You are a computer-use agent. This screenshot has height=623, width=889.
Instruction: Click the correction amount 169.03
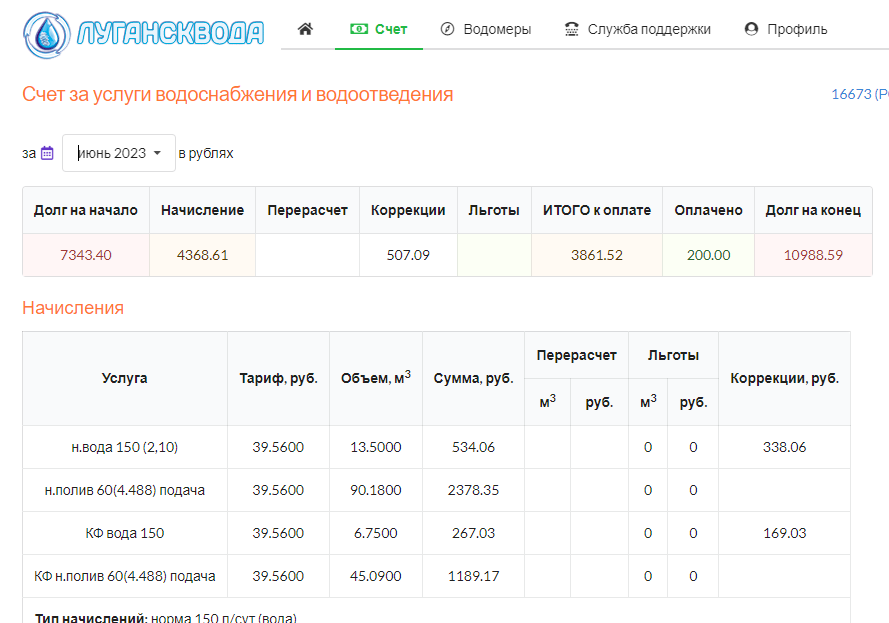pos(785,533)
